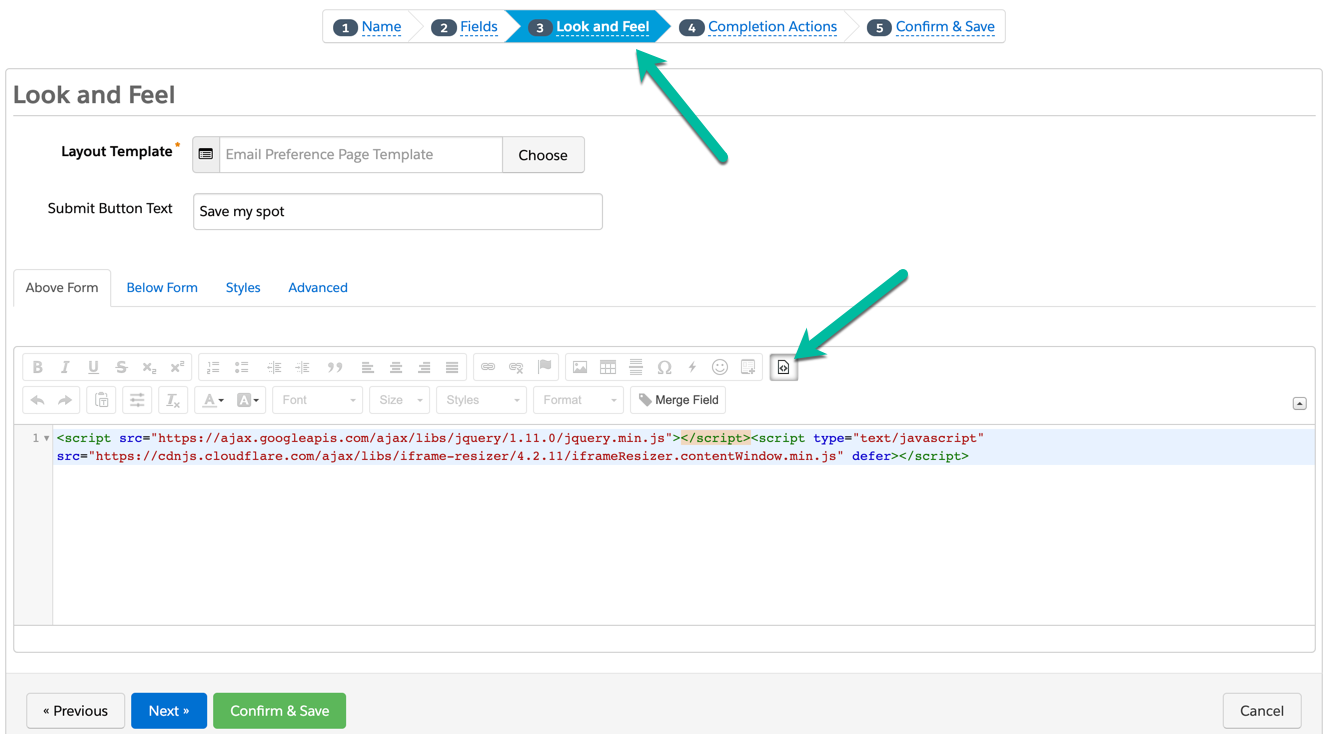1330x734 pixels.
Task: Click the block quote icon
Action: [x=335, y=368]
